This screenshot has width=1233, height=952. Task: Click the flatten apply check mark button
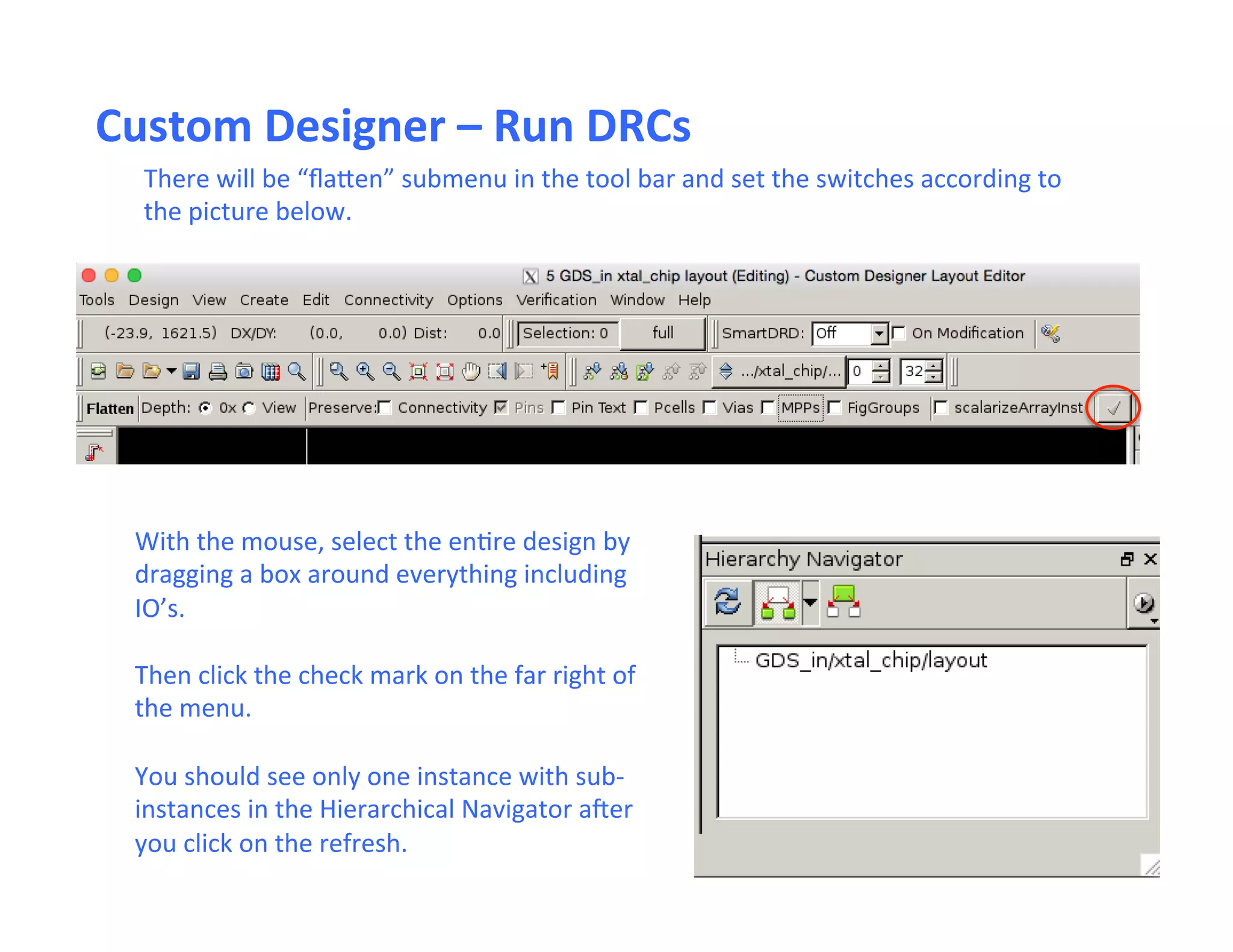1113,408
